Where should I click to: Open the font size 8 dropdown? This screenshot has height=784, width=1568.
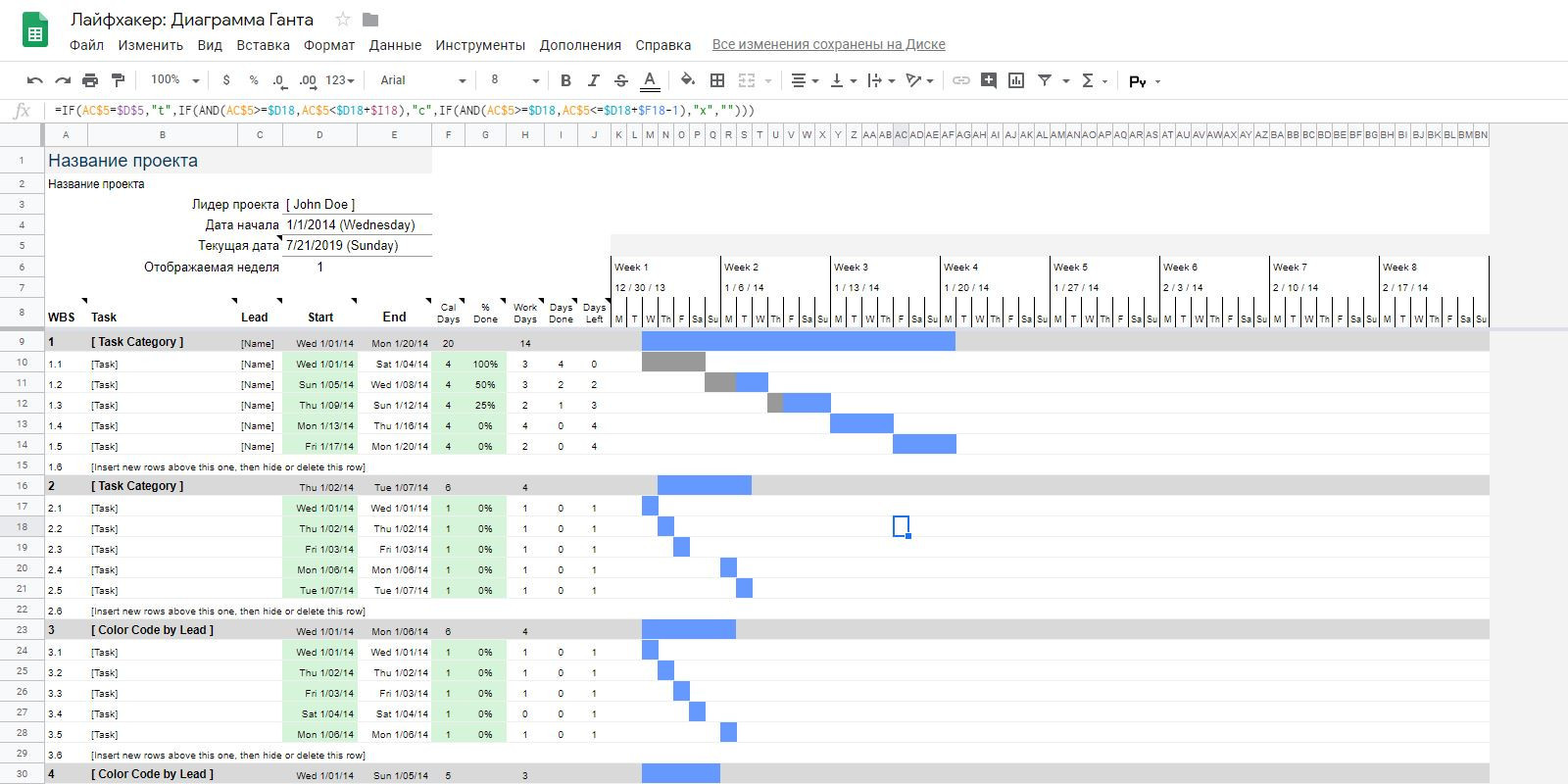(514, 80)
